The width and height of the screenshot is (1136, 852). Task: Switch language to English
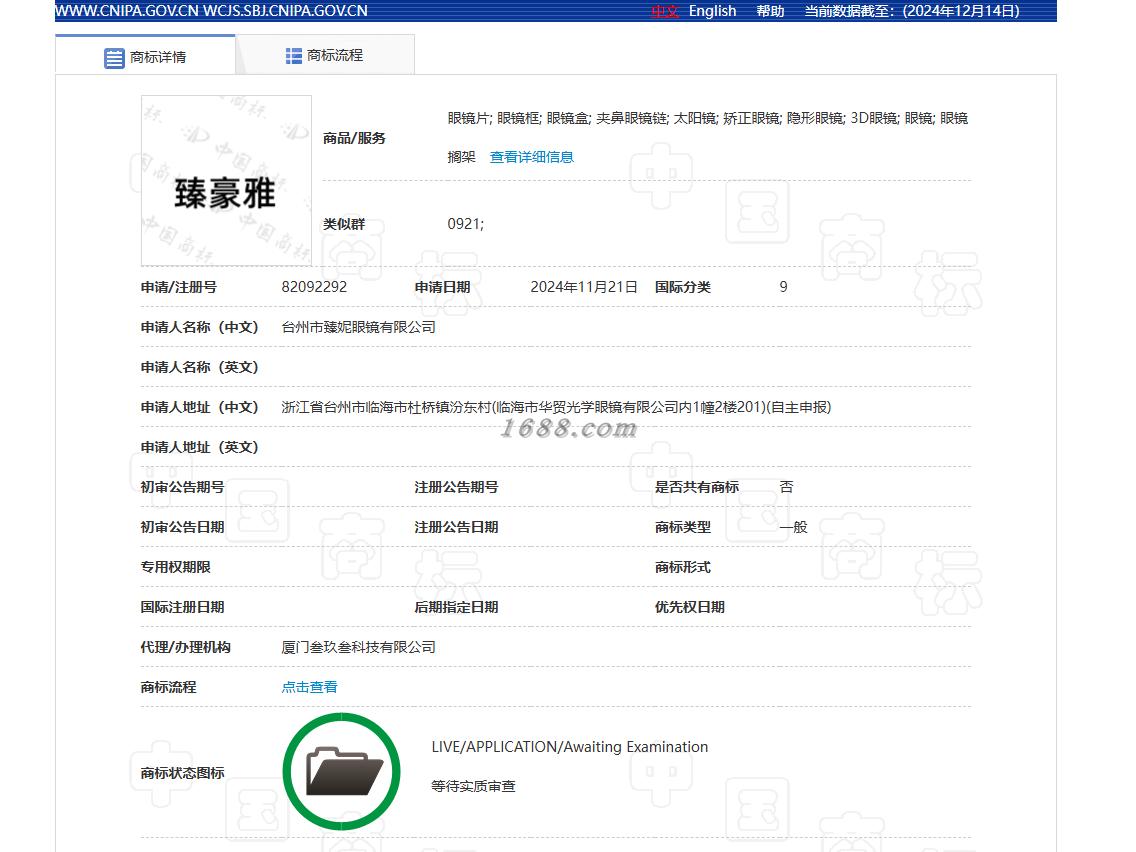[712, 11]
